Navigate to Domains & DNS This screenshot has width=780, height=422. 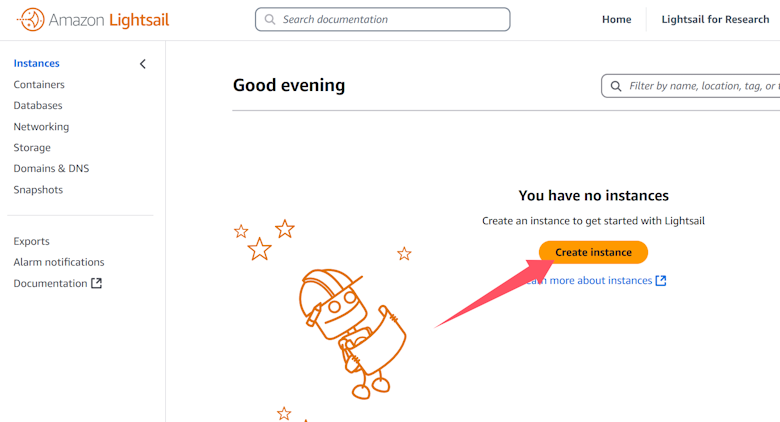[51, 169]
